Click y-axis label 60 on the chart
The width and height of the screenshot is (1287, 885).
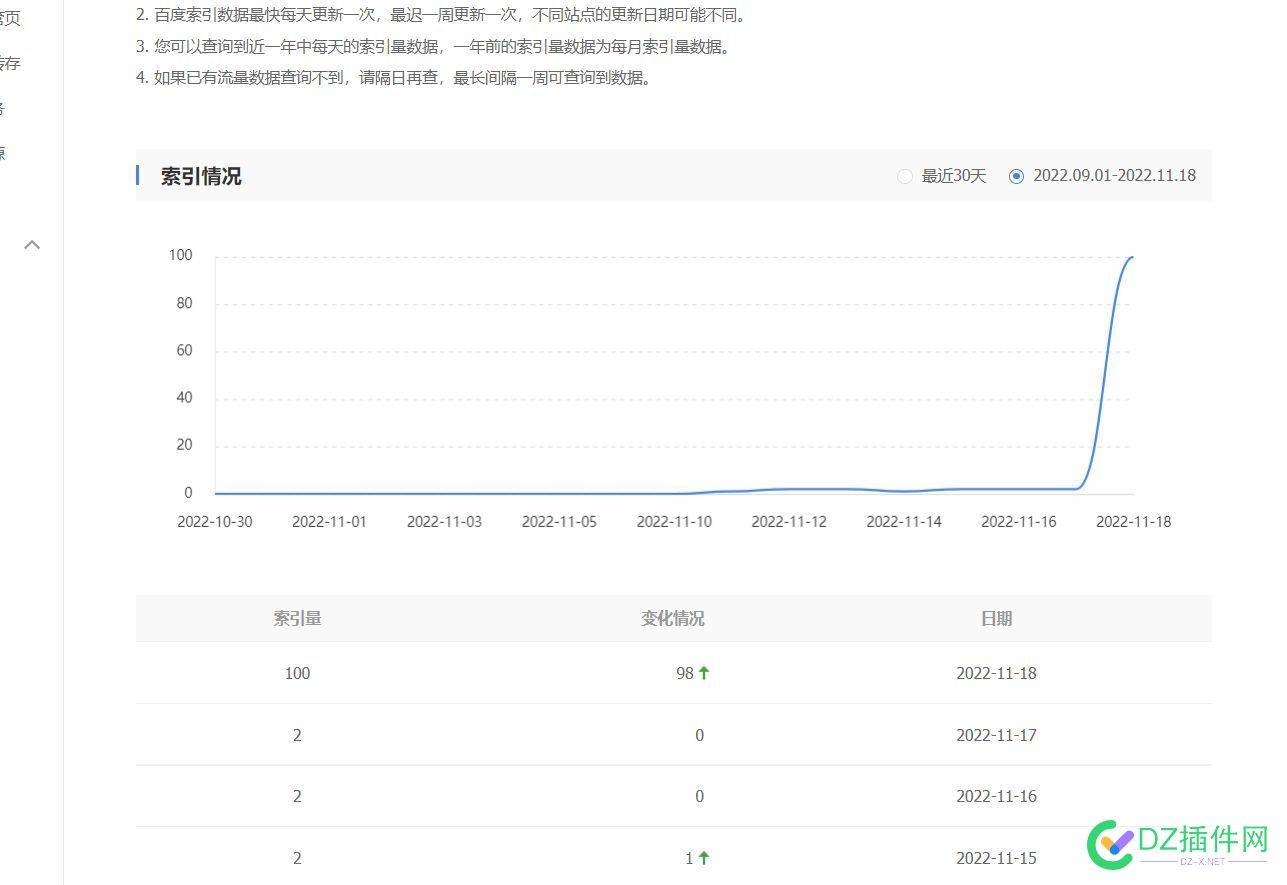[184, 351]
